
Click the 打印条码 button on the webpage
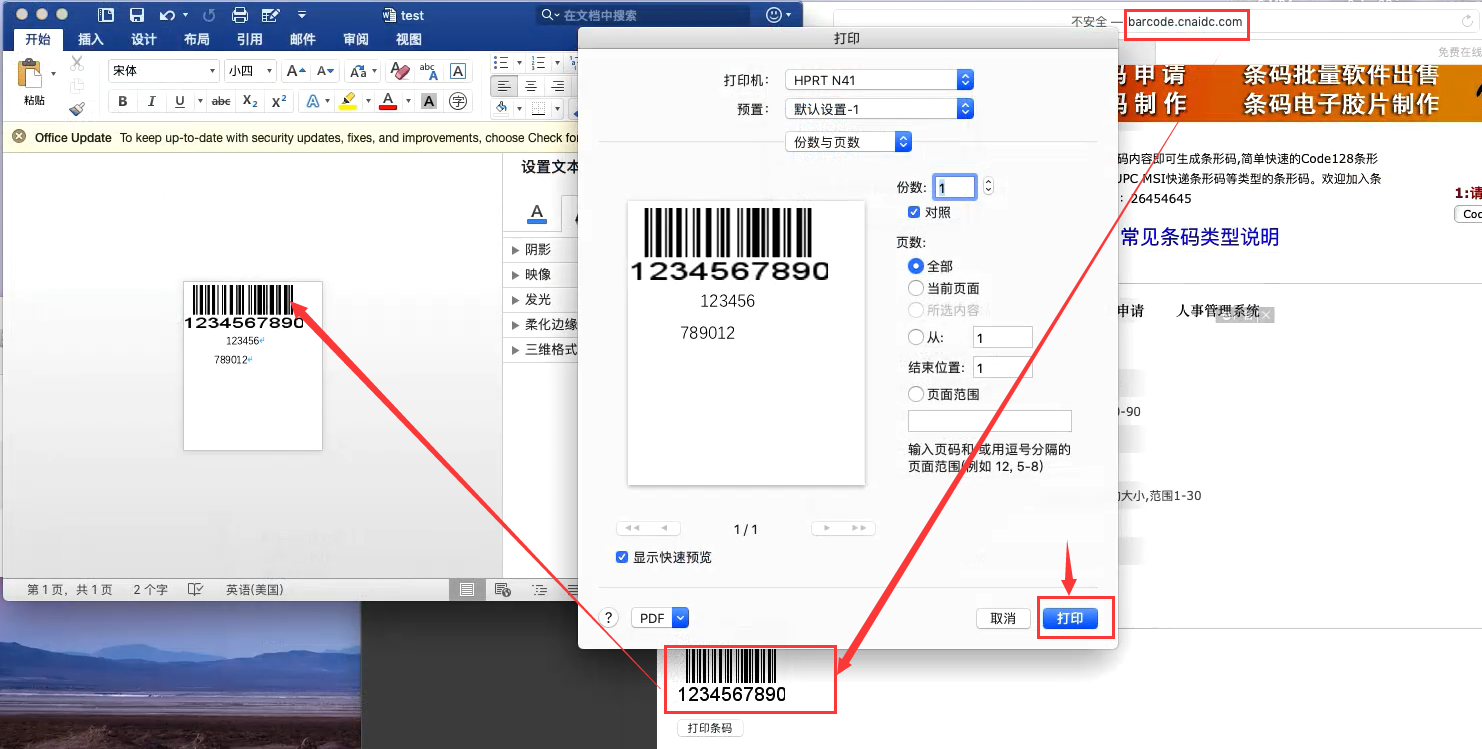tap(710, 728)
